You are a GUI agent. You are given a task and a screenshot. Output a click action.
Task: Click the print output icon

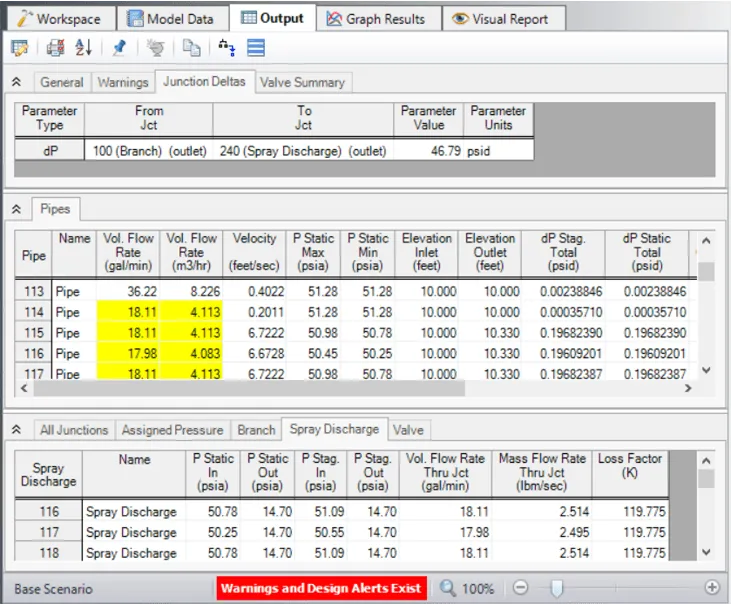tap(56, 47)
